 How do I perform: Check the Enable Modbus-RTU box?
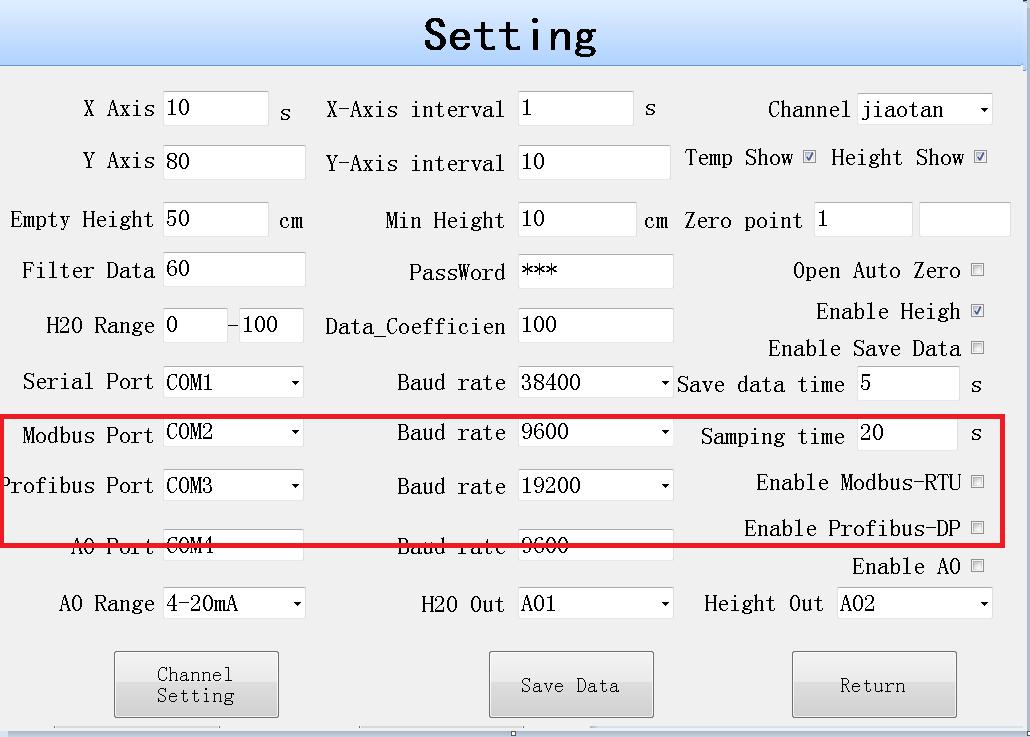coord(978,482)
